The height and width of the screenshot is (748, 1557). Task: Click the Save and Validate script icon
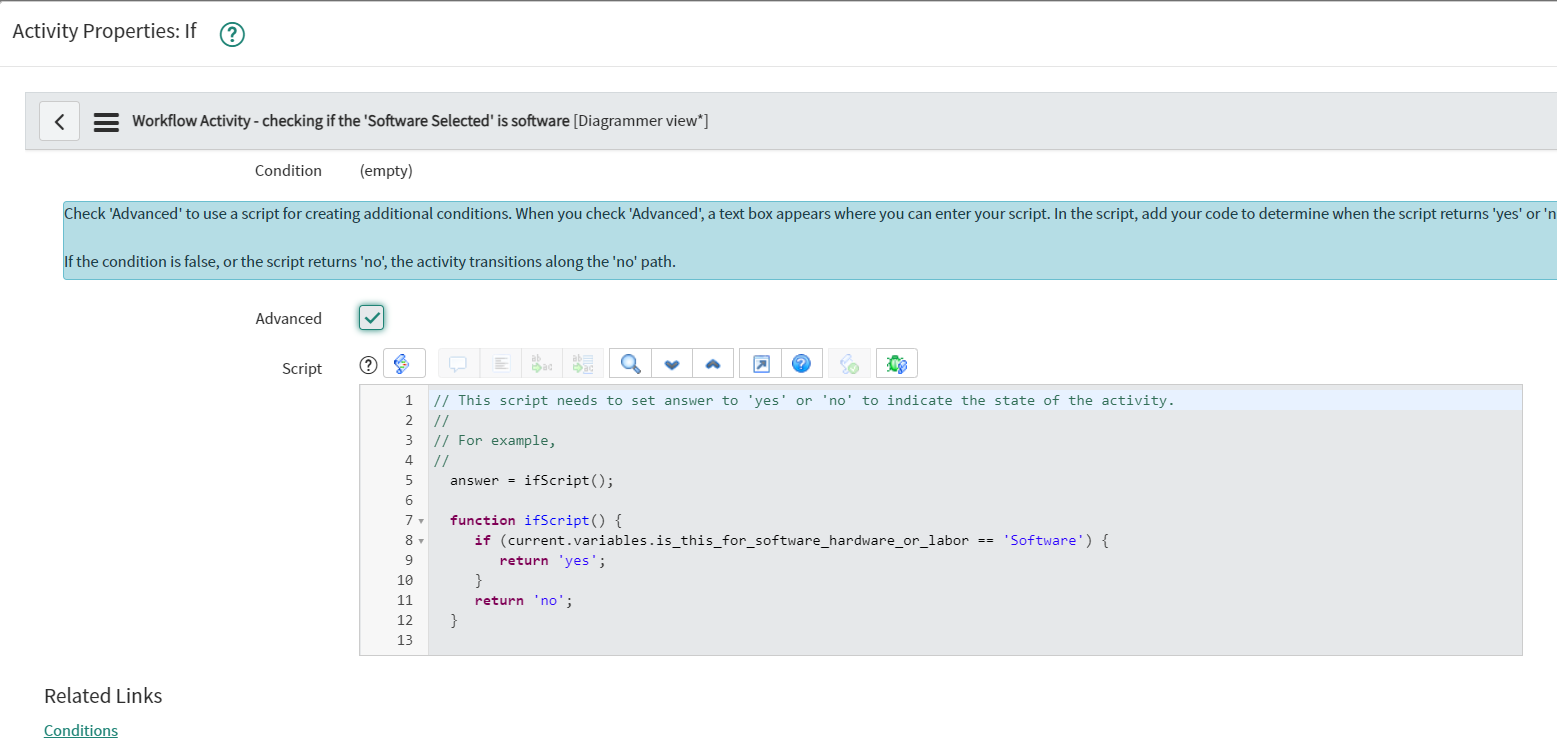point(848,363)
